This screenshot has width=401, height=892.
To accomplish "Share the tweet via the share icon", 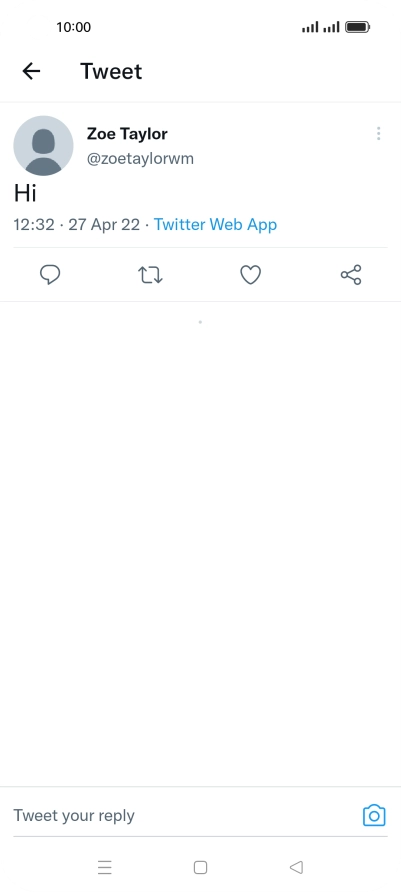I will click(351, 275).
